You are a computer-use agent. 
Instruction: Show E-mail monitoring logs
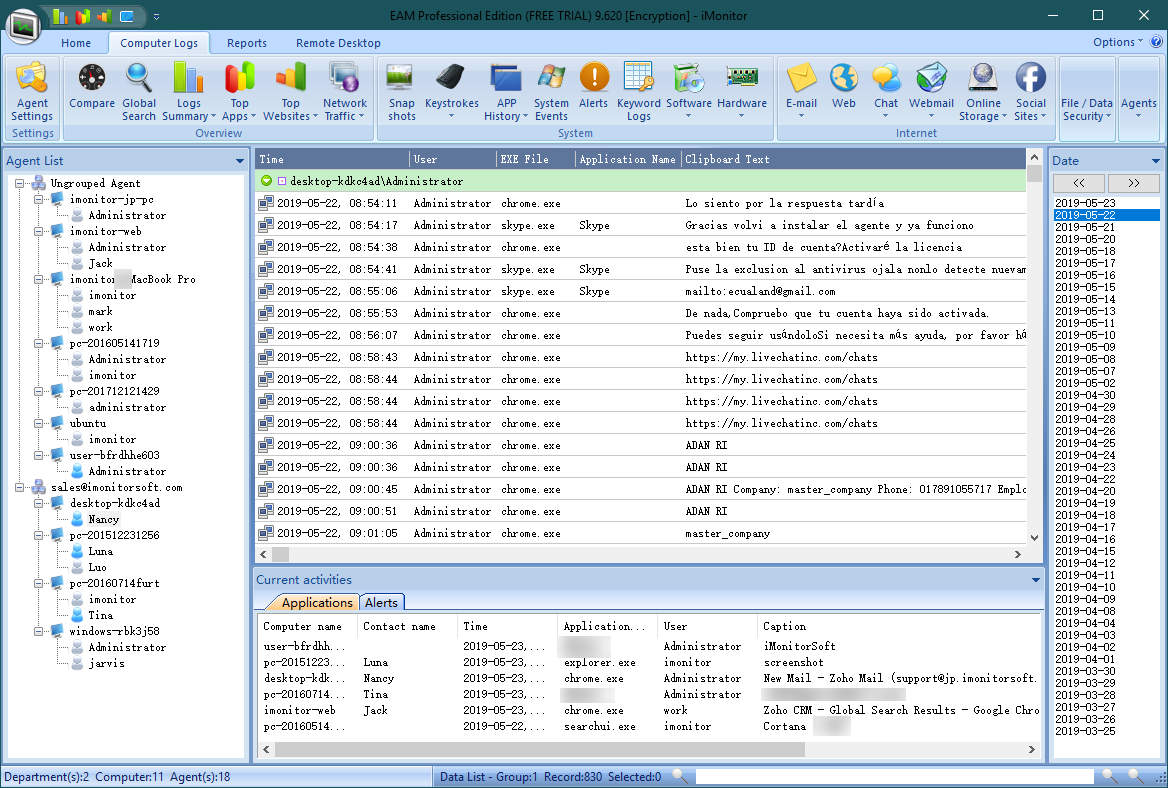coord(802,92)
